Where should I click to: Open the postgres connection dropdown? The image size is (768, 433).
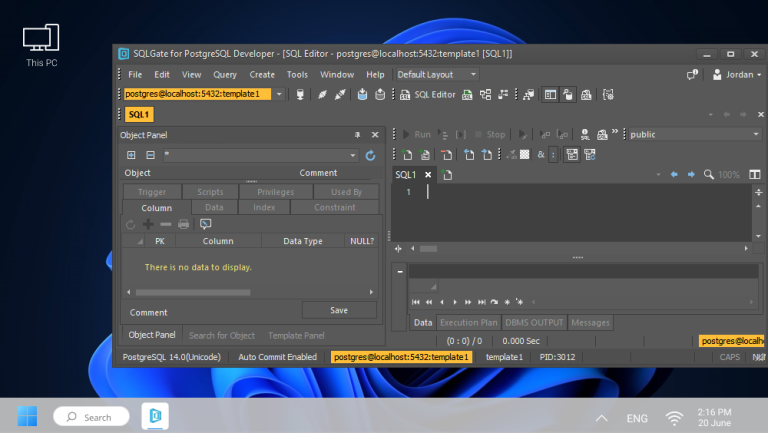click(x=278, y=94)
